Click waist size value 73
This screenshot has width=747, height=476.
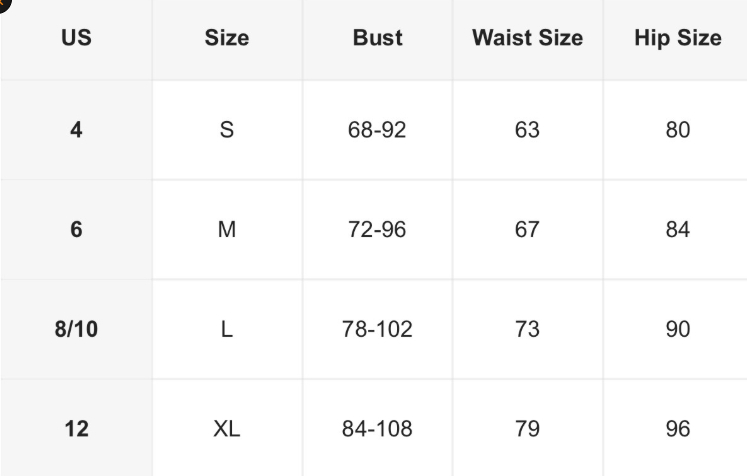coord(527,330)
